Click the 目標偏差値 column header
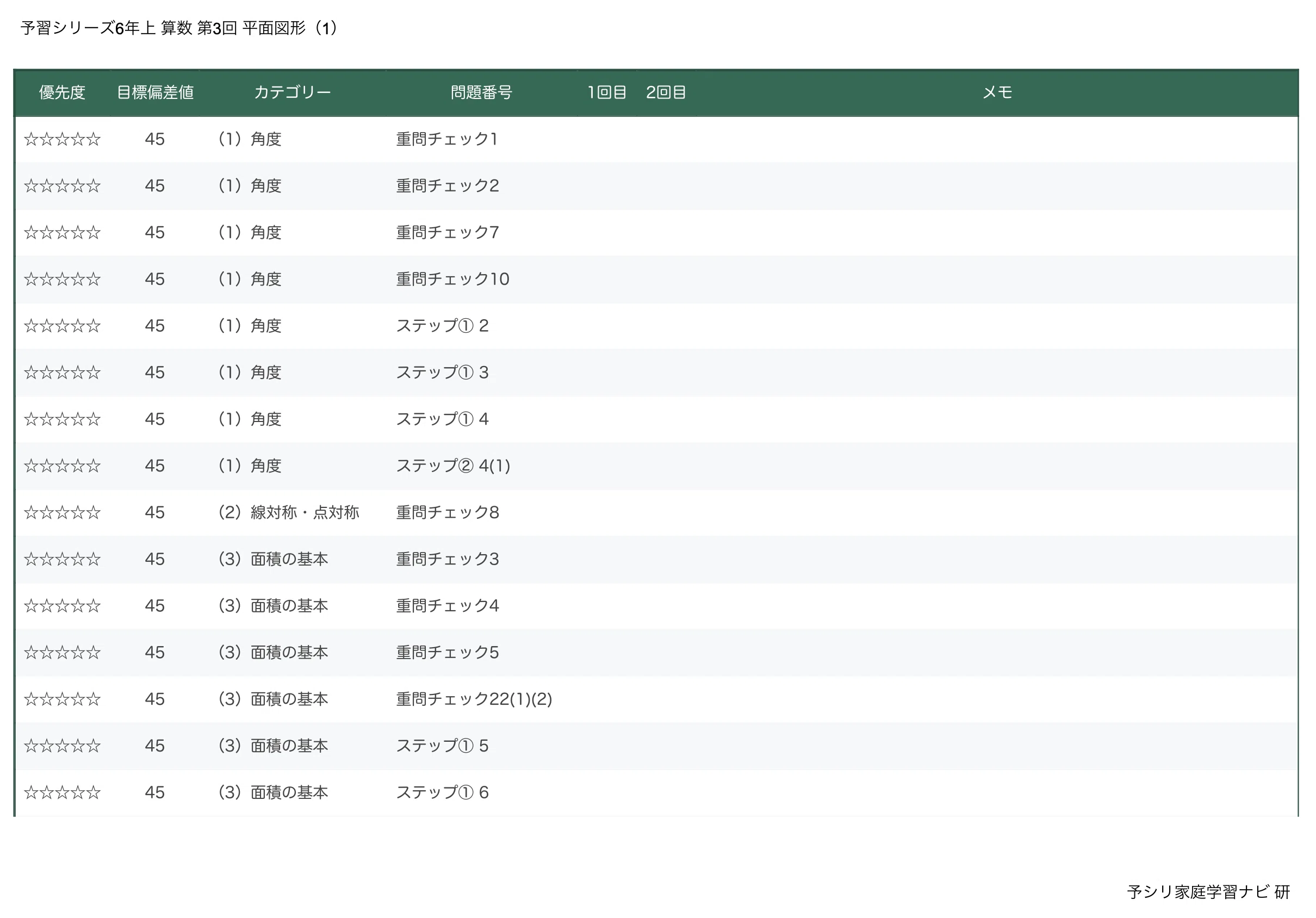The width and height of the screenshot is (1316, 918). 155,92
